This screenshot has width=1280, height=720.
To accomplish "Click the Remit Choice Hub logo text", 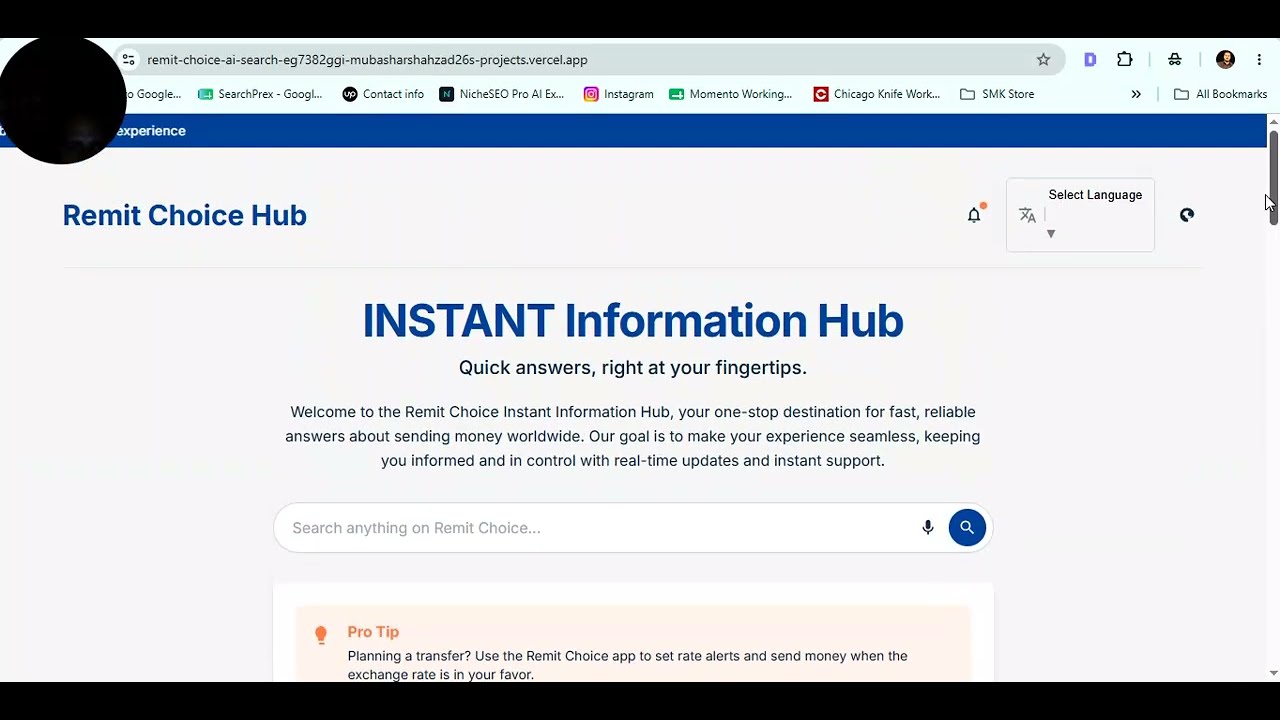I will [185, 215].
